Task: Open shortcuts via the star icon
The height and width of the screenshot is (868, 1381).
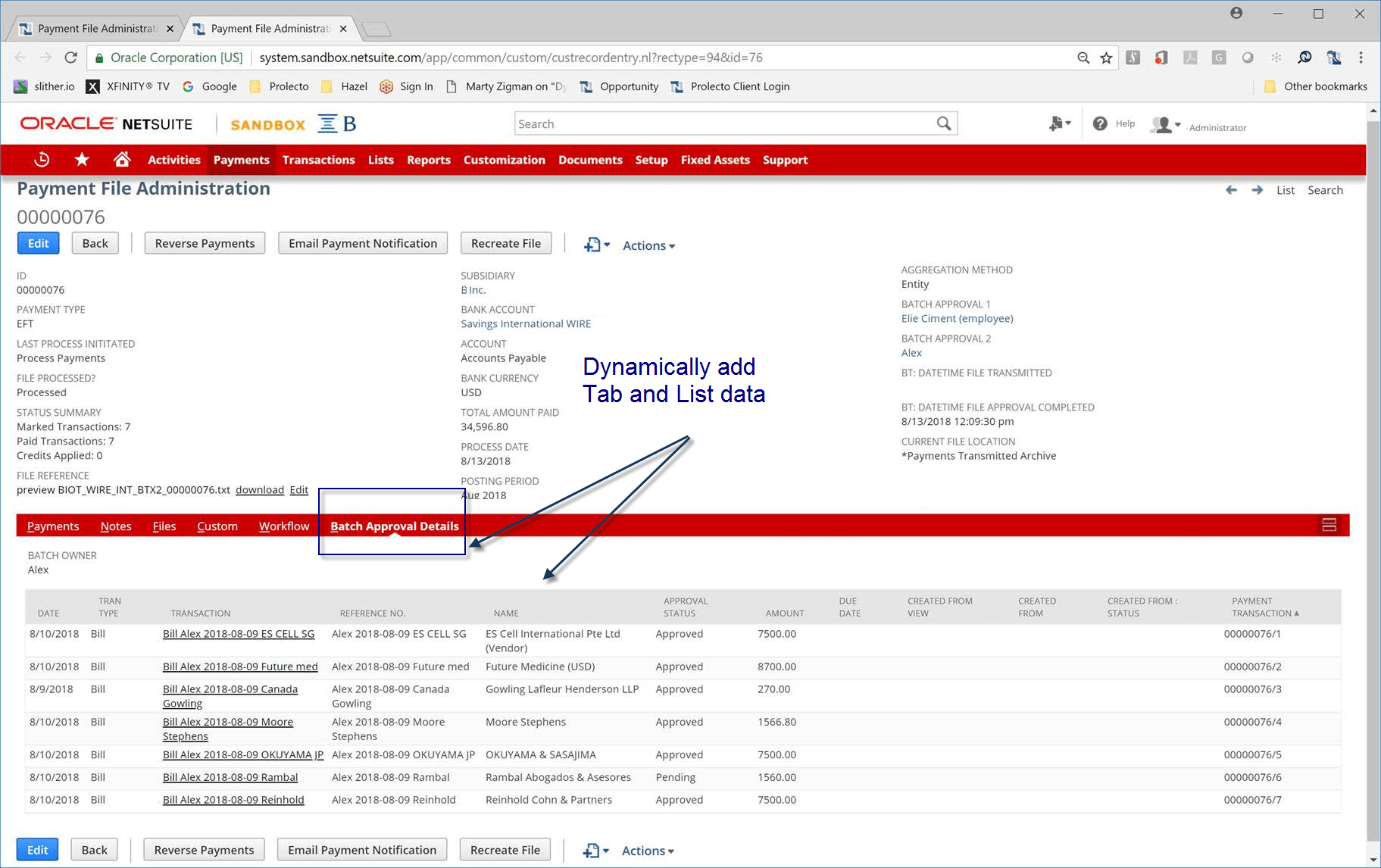Action: [x=81, y=159]
